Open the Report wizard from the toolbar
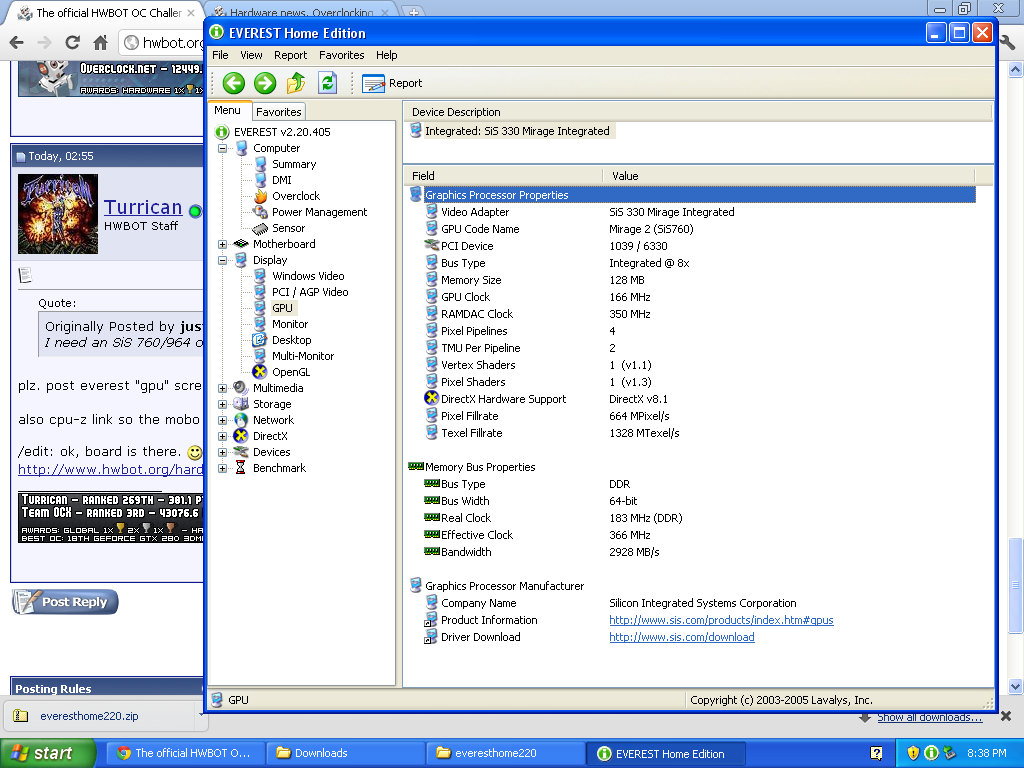The image size is (1024, 768). pos(392,83)
